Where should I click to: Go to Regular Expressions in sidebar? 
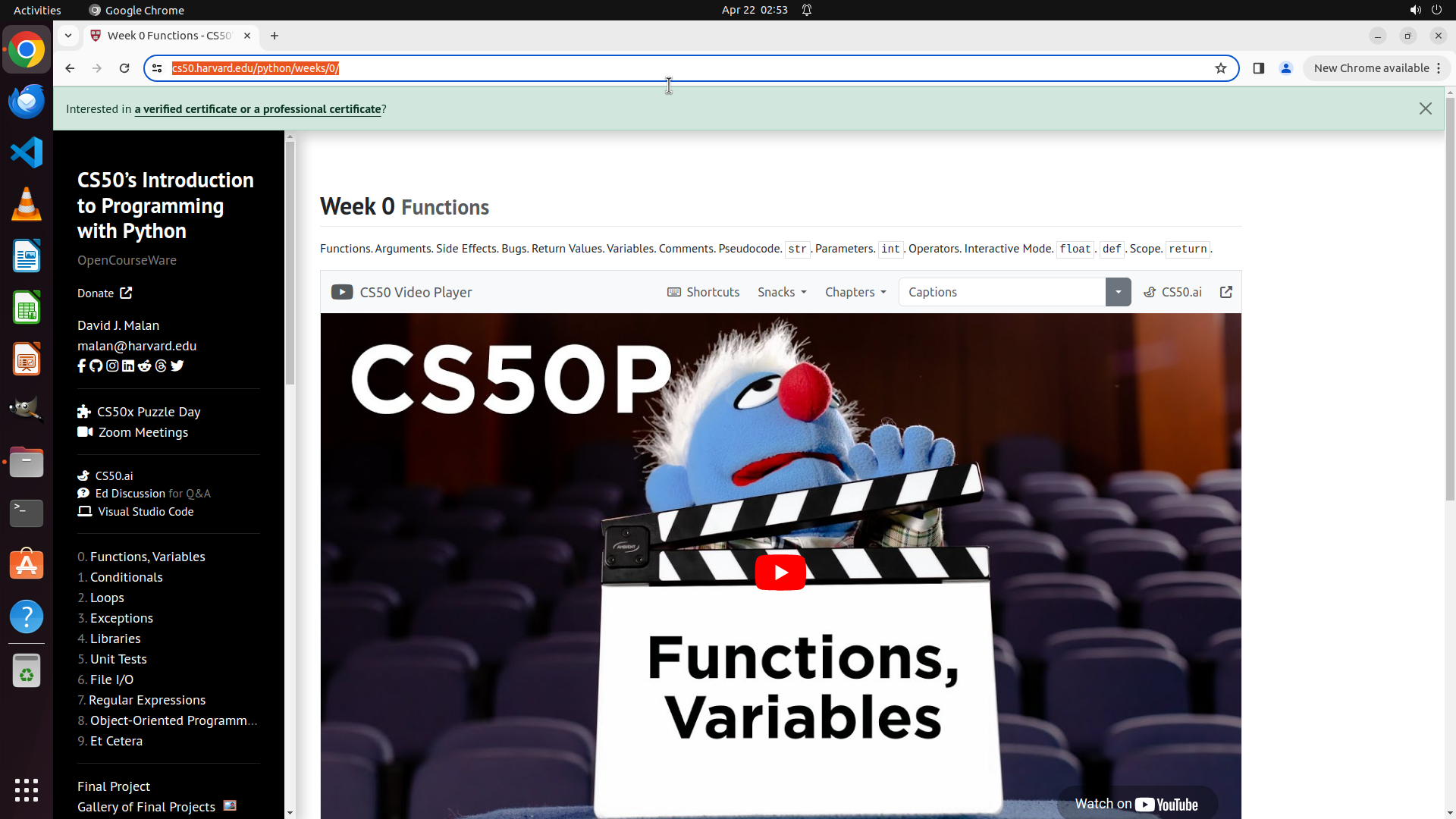tap(147, 700)
